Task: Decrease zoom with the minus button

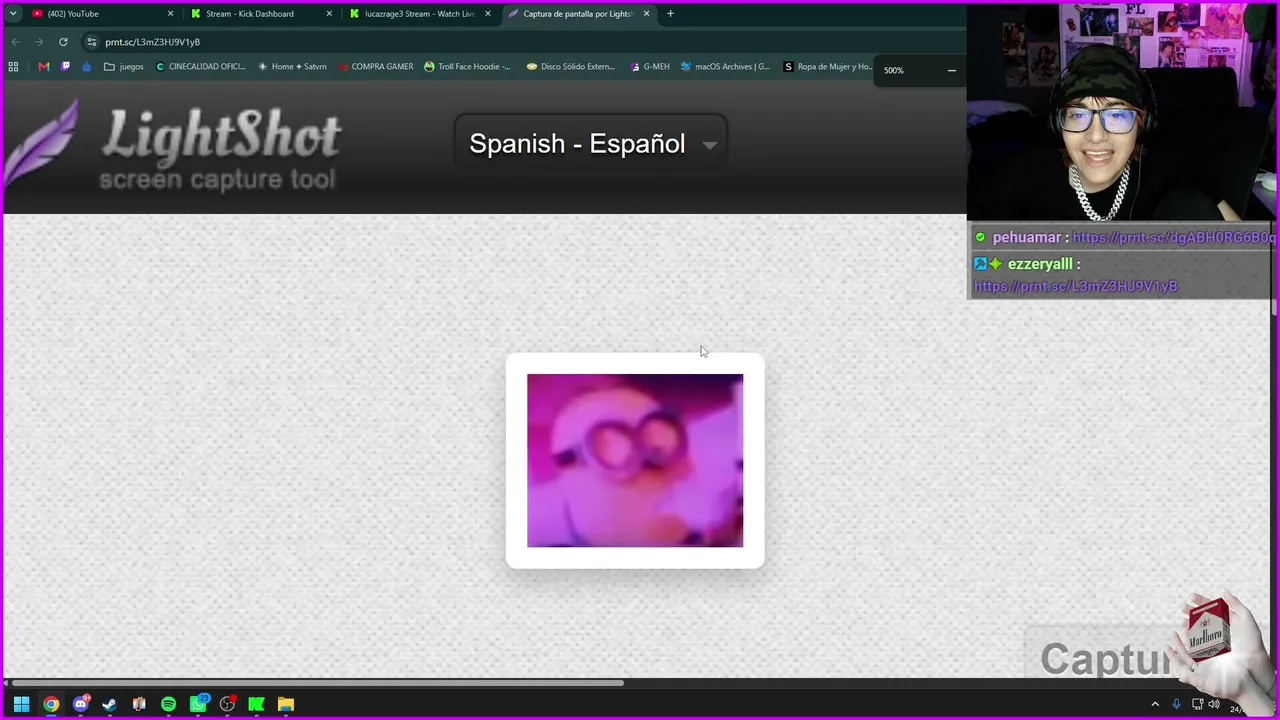Action: (x=951, y=70)
